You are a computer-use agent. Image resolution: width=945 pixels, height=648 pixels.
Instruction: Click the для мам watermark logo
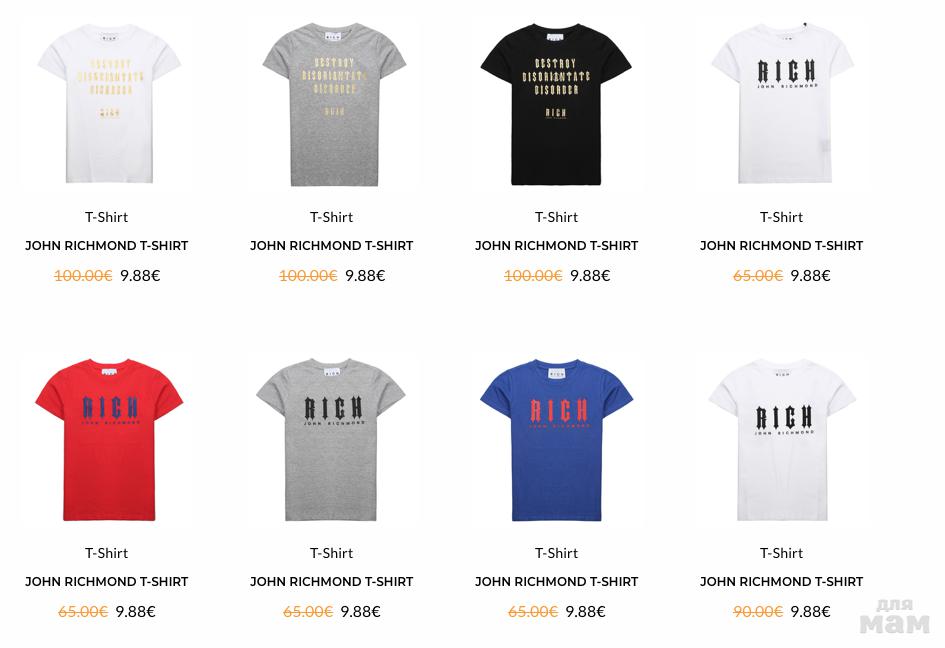click(x=895, y=617)
